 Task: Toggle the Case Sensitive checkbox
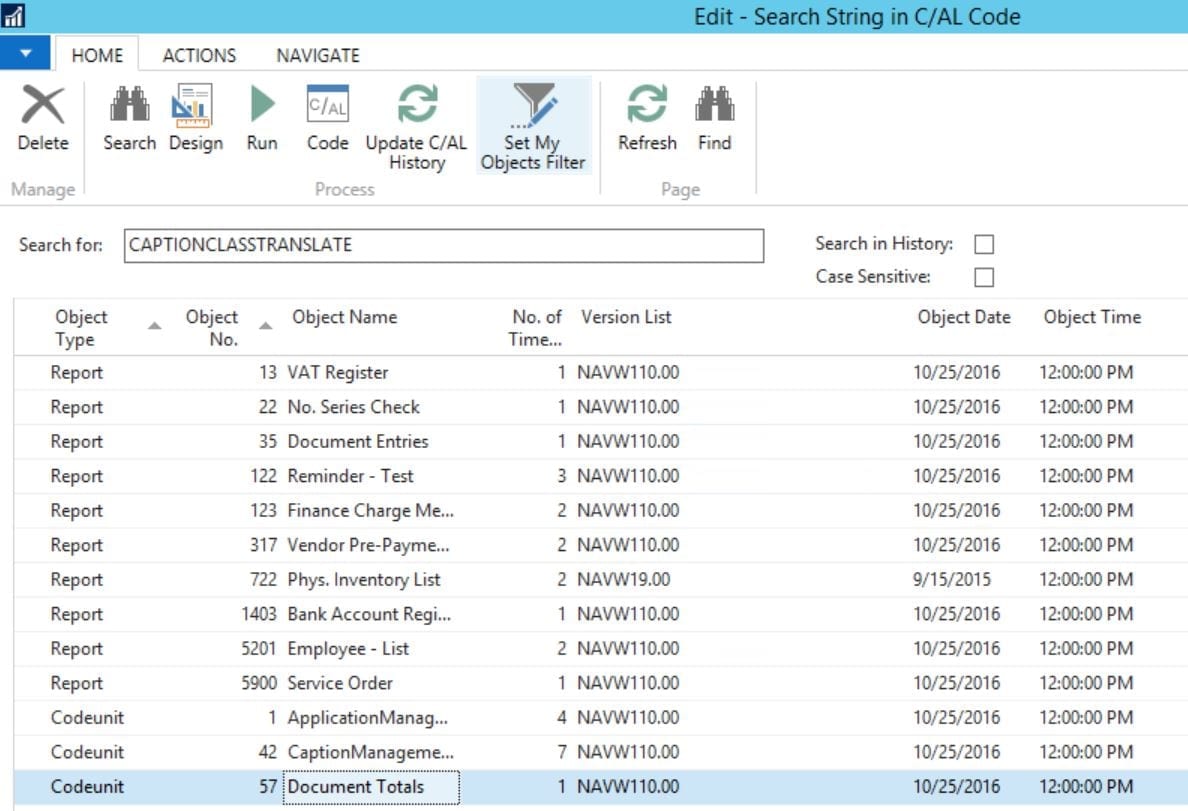pyautogui.click(x=984, y=277)
